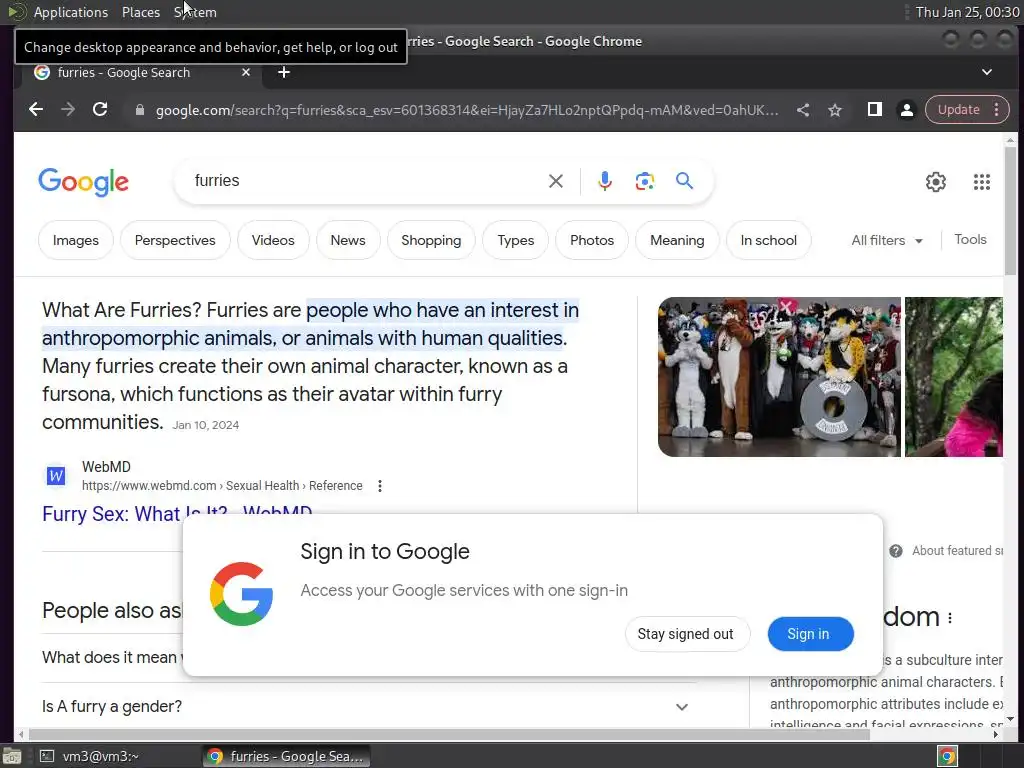
Task: Open WebMD result three-dot menu
Action: coord(379,486)
